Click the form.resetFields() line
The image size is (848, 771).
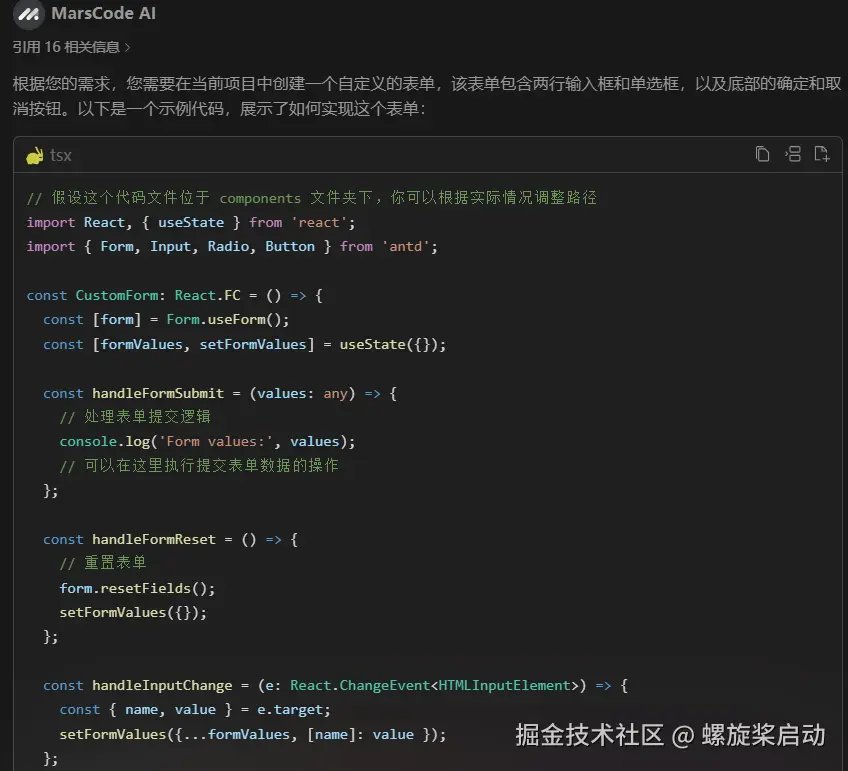(x=137, y=588)
